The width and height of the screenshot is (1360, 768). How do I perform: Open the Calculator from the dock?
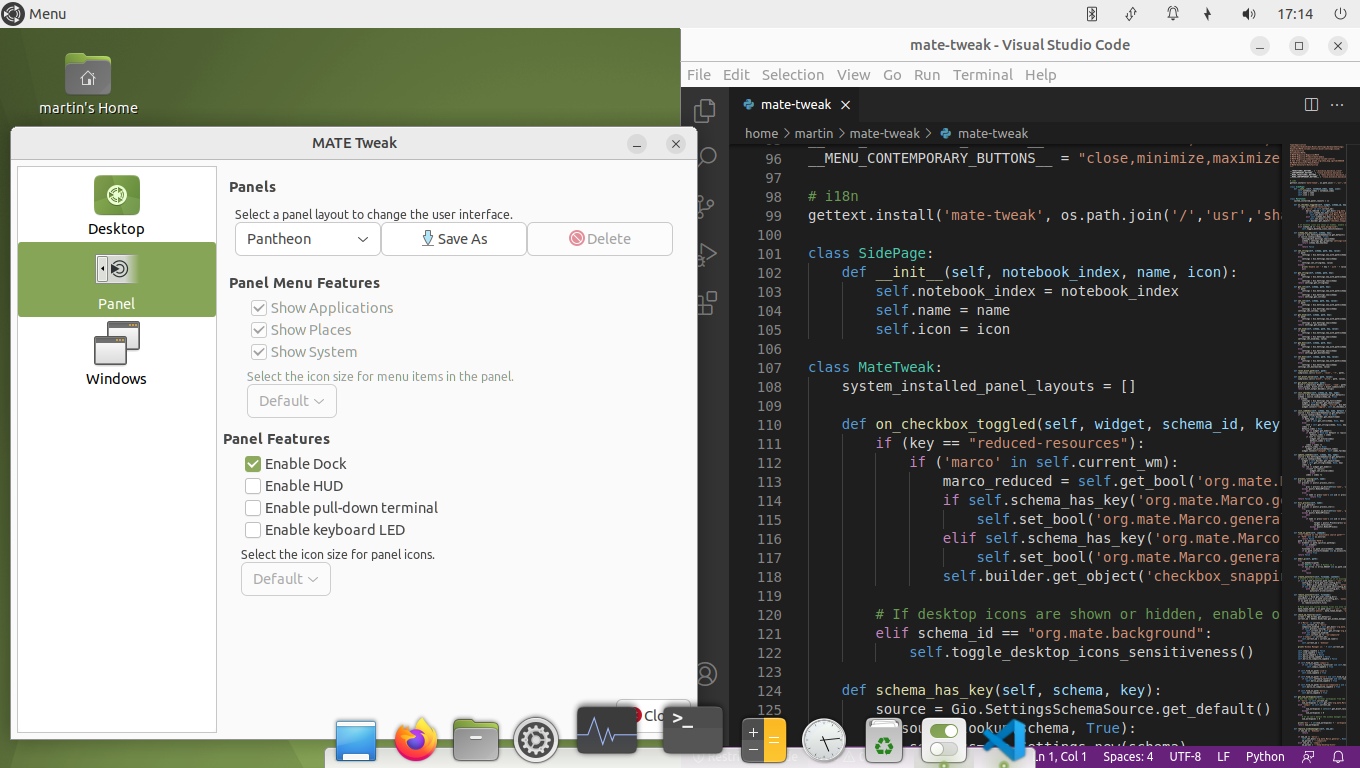[764, 741]
